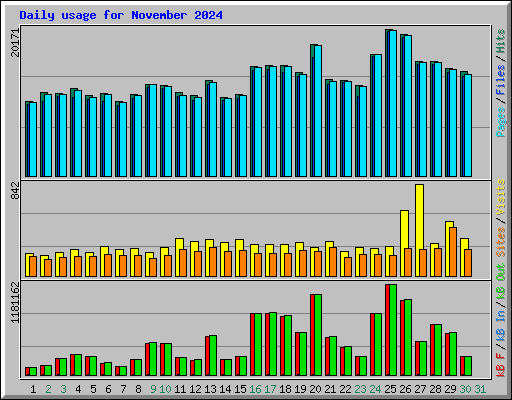
Task: Select day label 4
Action: tap(78, 389)
